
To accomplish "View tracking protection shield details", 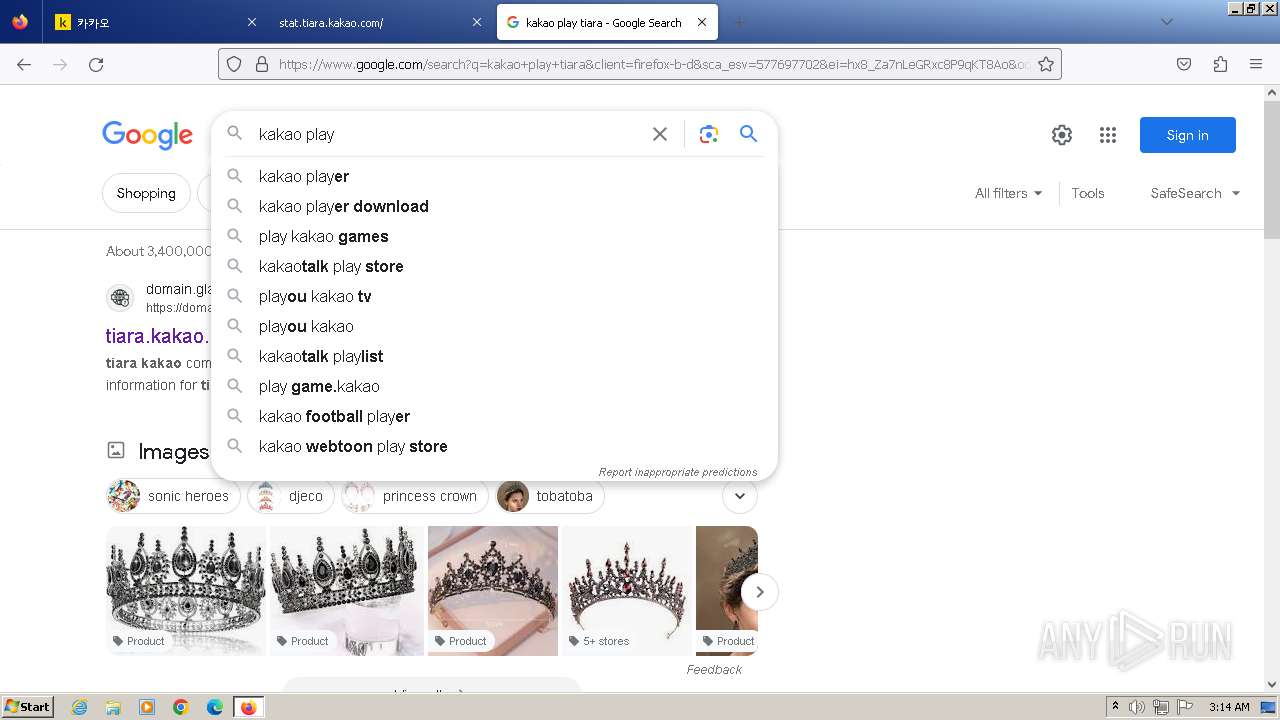I will [x=234, y=64].
